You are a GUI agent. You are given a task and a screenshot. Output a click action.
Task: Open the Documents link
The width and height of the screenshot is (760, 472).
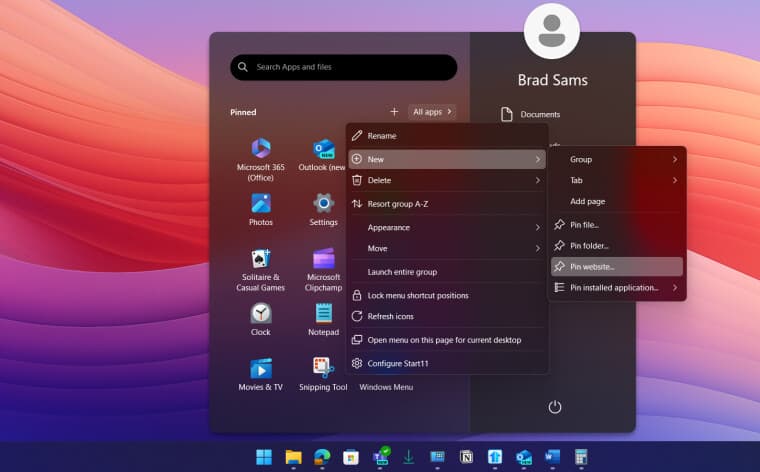[x=540, y=115]
